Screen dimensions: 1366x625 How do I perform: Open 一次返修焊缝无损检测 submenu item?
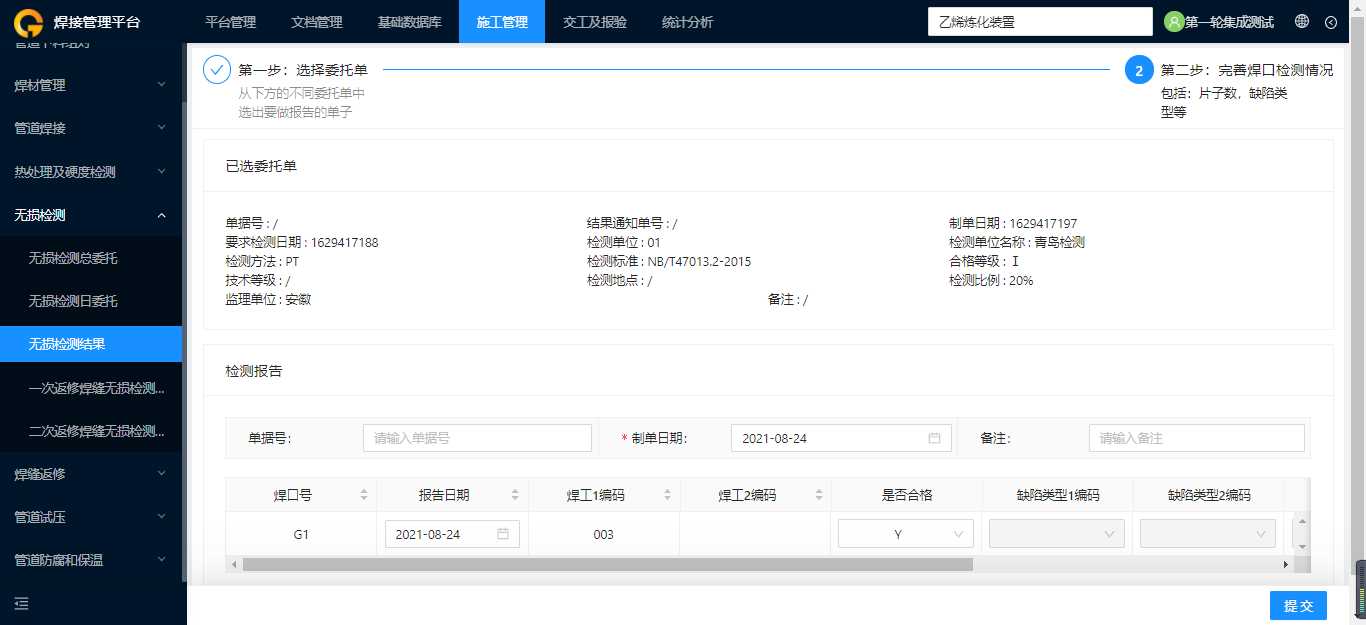coord(91,388)
